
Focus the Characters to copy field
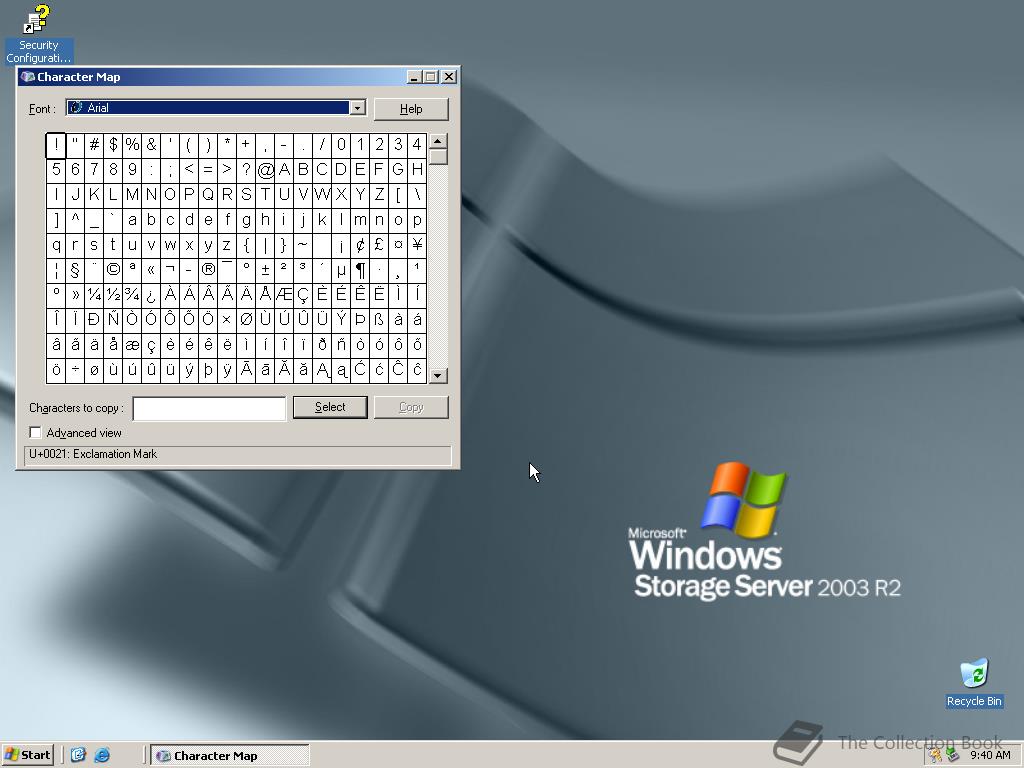[209, 409]
